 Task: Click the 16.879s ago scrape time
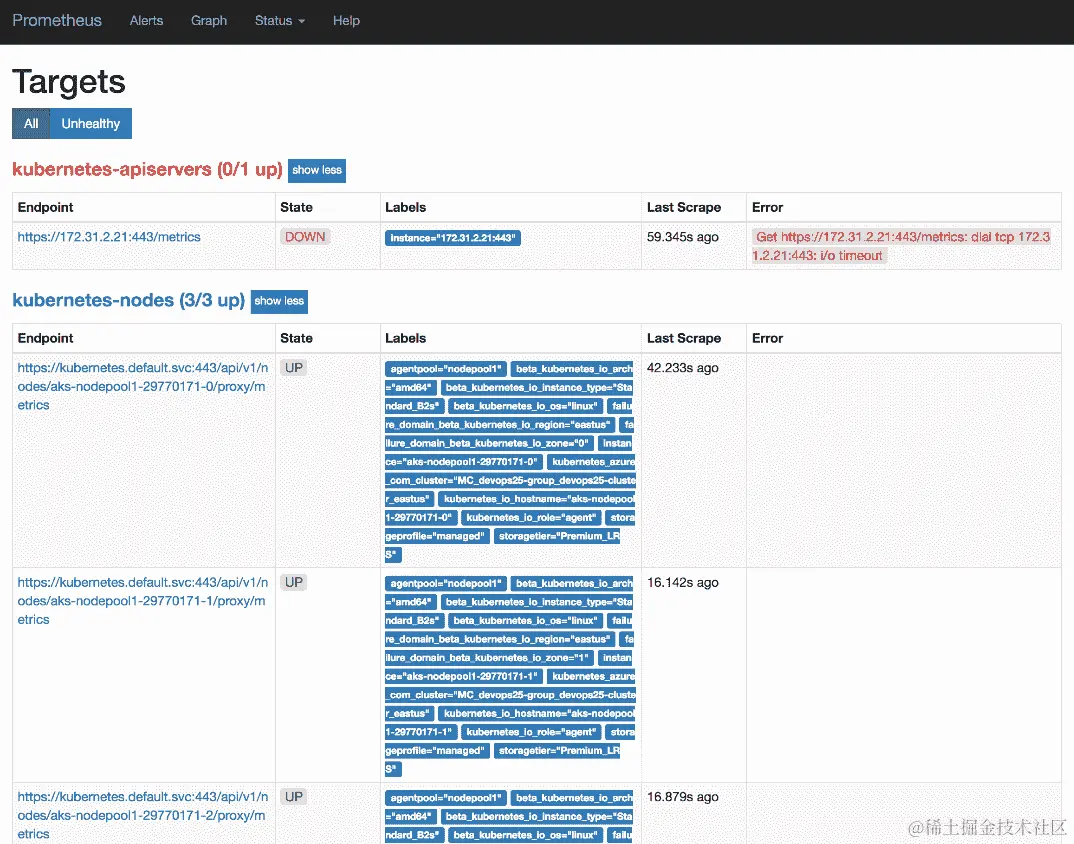[x=683, y=797]
